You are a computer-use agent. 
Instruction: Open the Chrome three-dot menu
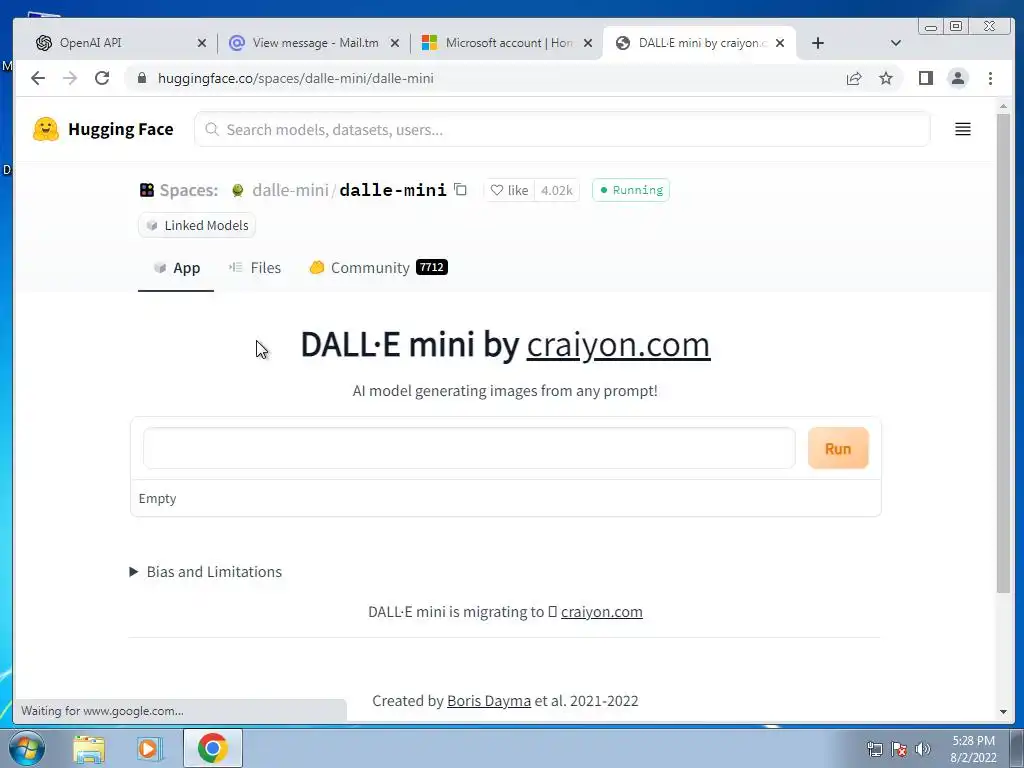[990, 78]
